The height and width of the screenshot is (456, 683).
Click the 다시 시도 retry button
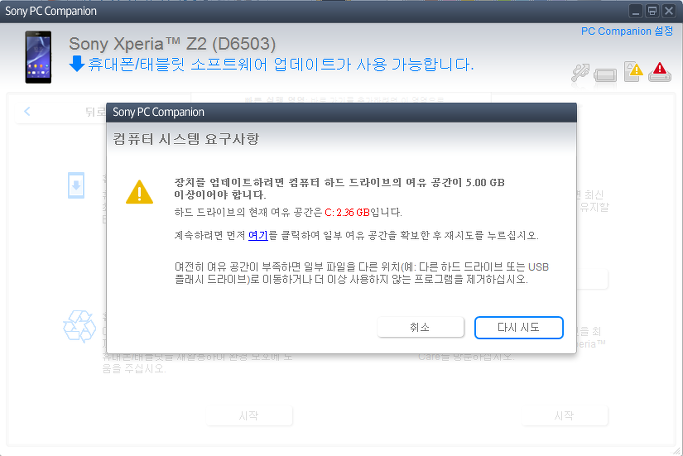tap(519, 328)
